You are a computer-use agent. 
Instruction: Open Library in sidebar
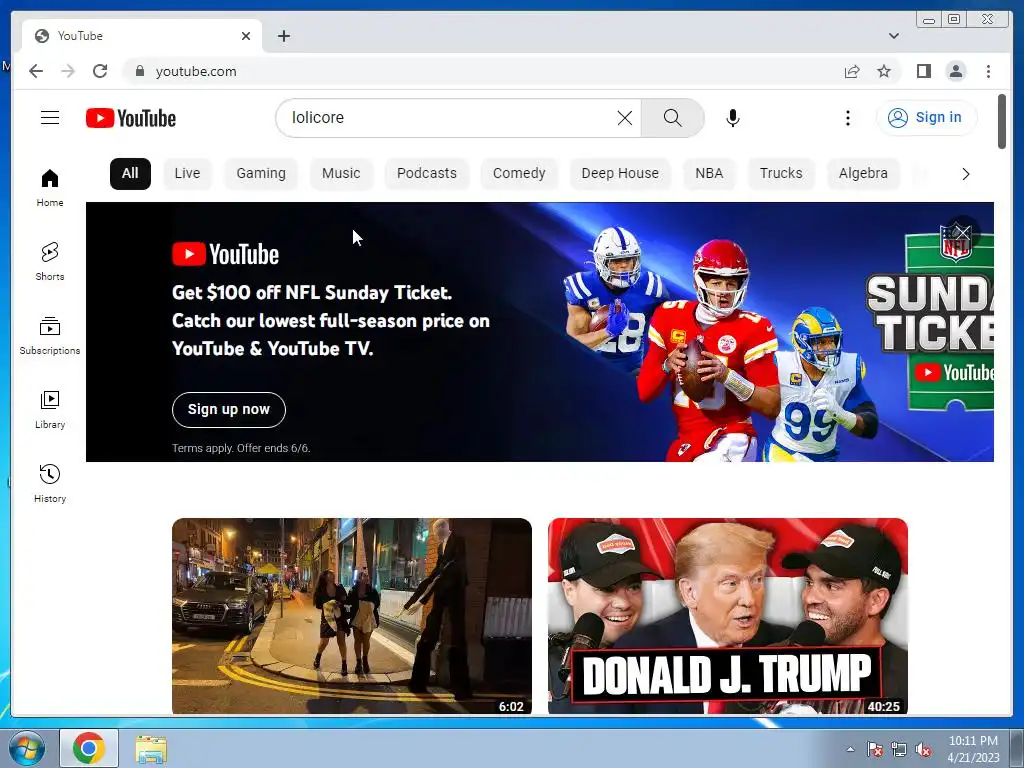[50, 409]
